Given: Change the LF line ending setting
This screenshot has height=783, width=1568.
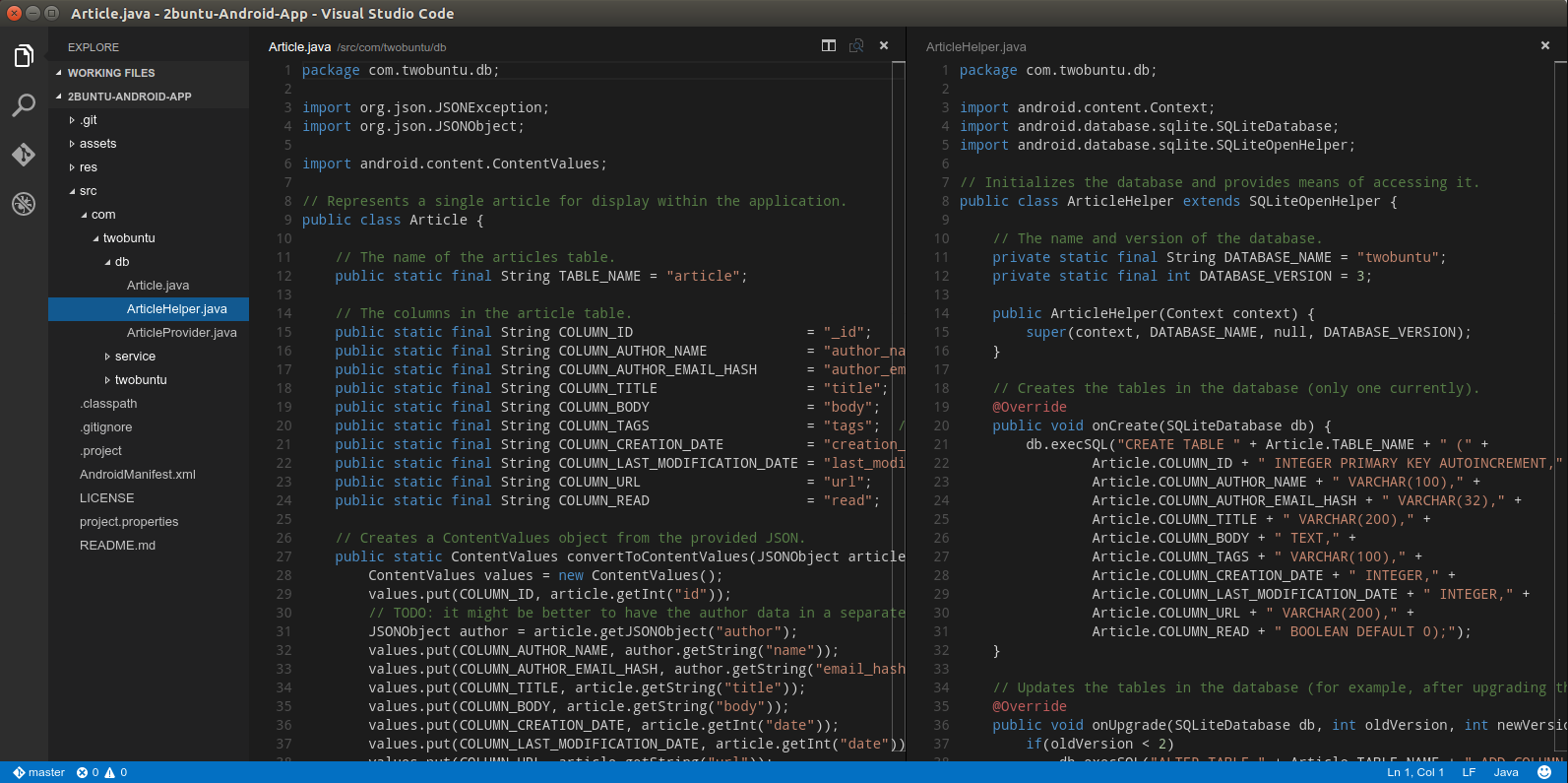Looking at the screenshot, I should click(x=1469, y=772).
